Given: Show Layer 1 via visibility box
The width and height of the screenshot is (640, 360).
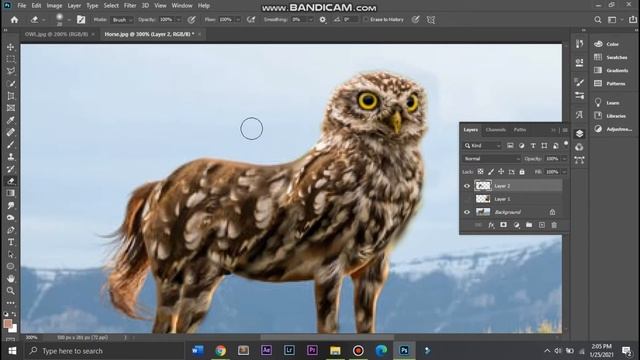Looking at the screenshot, I should (467, 199).
